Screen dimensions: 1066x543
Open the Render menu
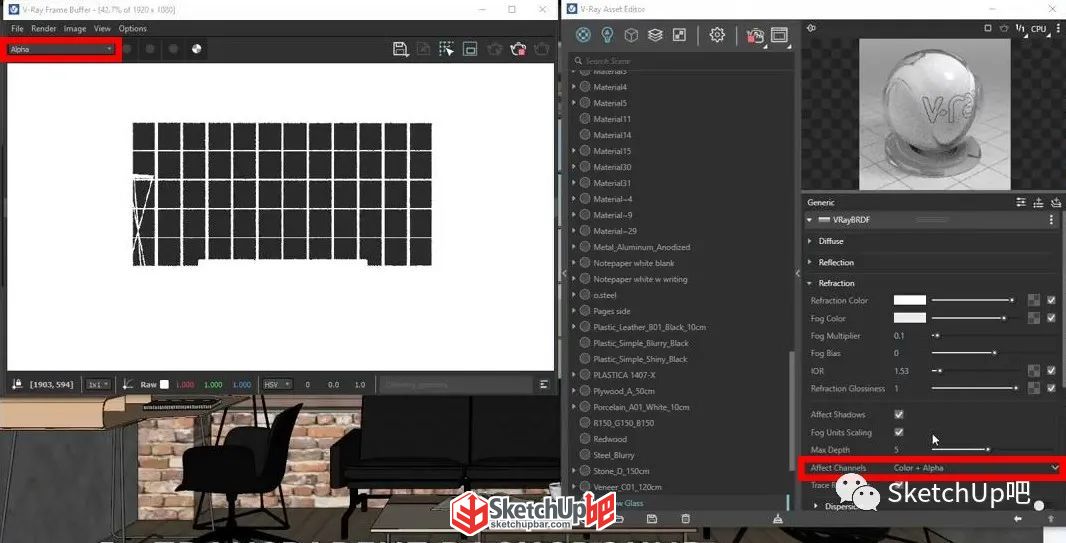click(44, 29)
